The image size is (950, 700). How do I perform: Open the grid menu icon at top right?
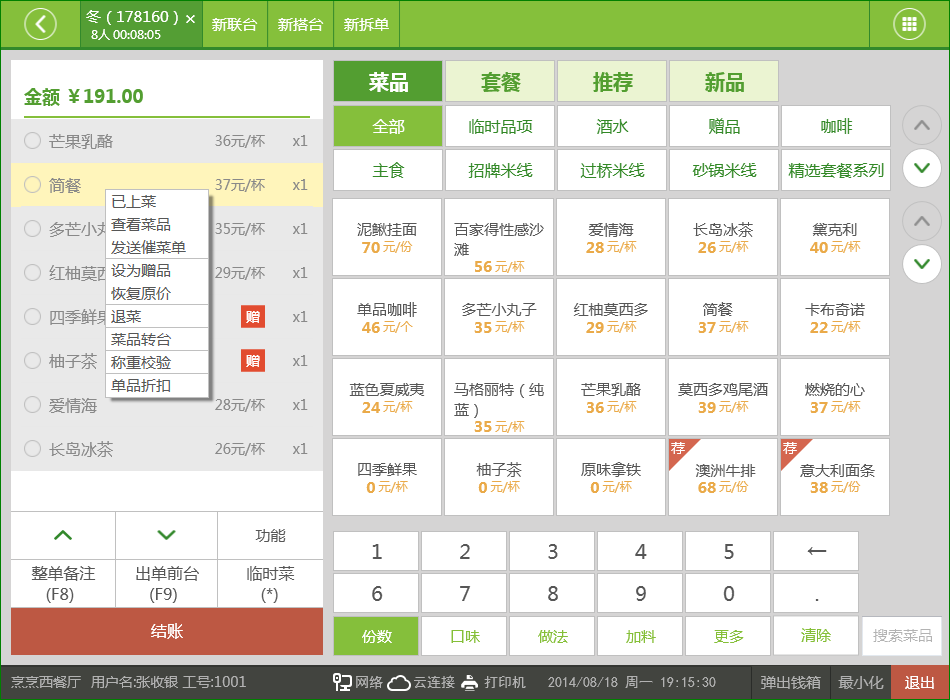click(909, 24)
